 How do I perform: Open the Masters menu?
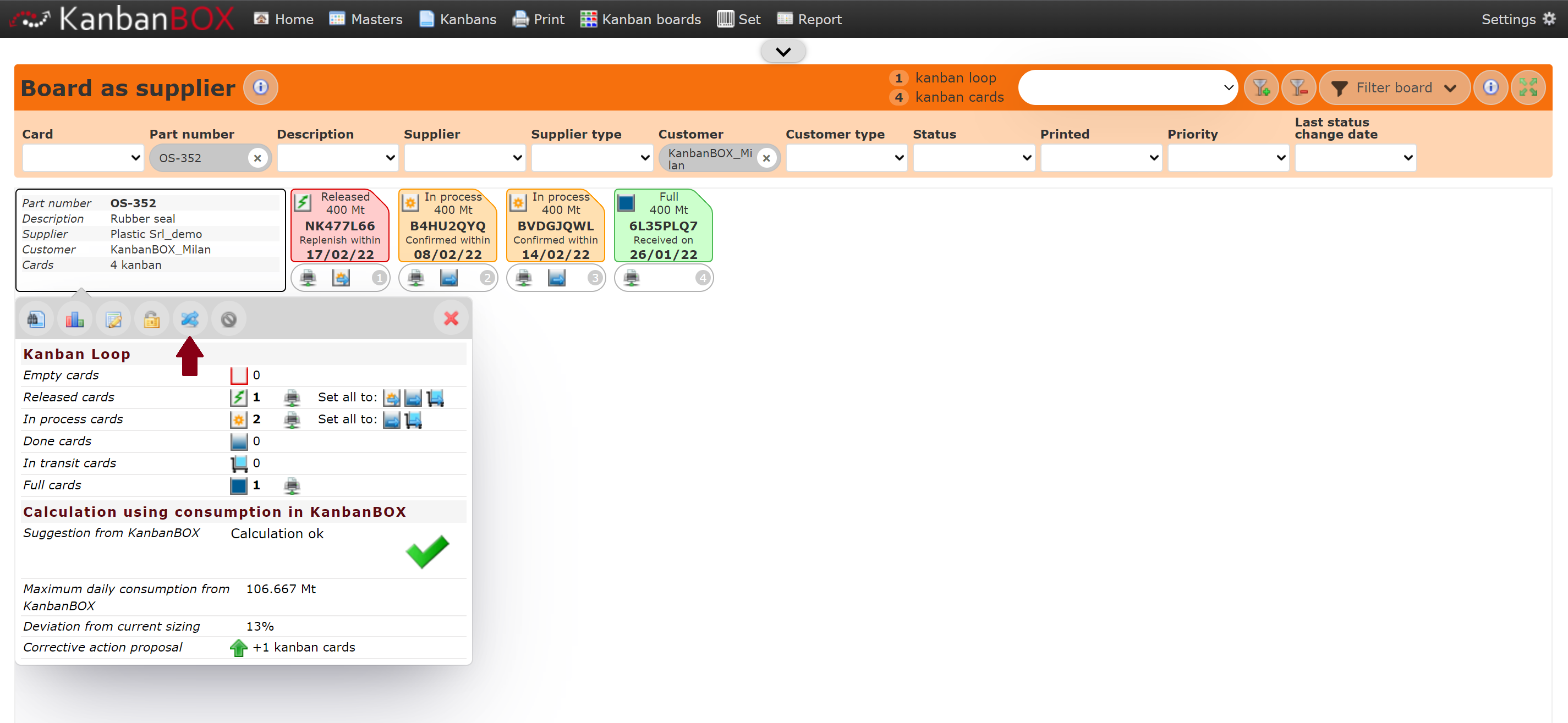point(366,19)
